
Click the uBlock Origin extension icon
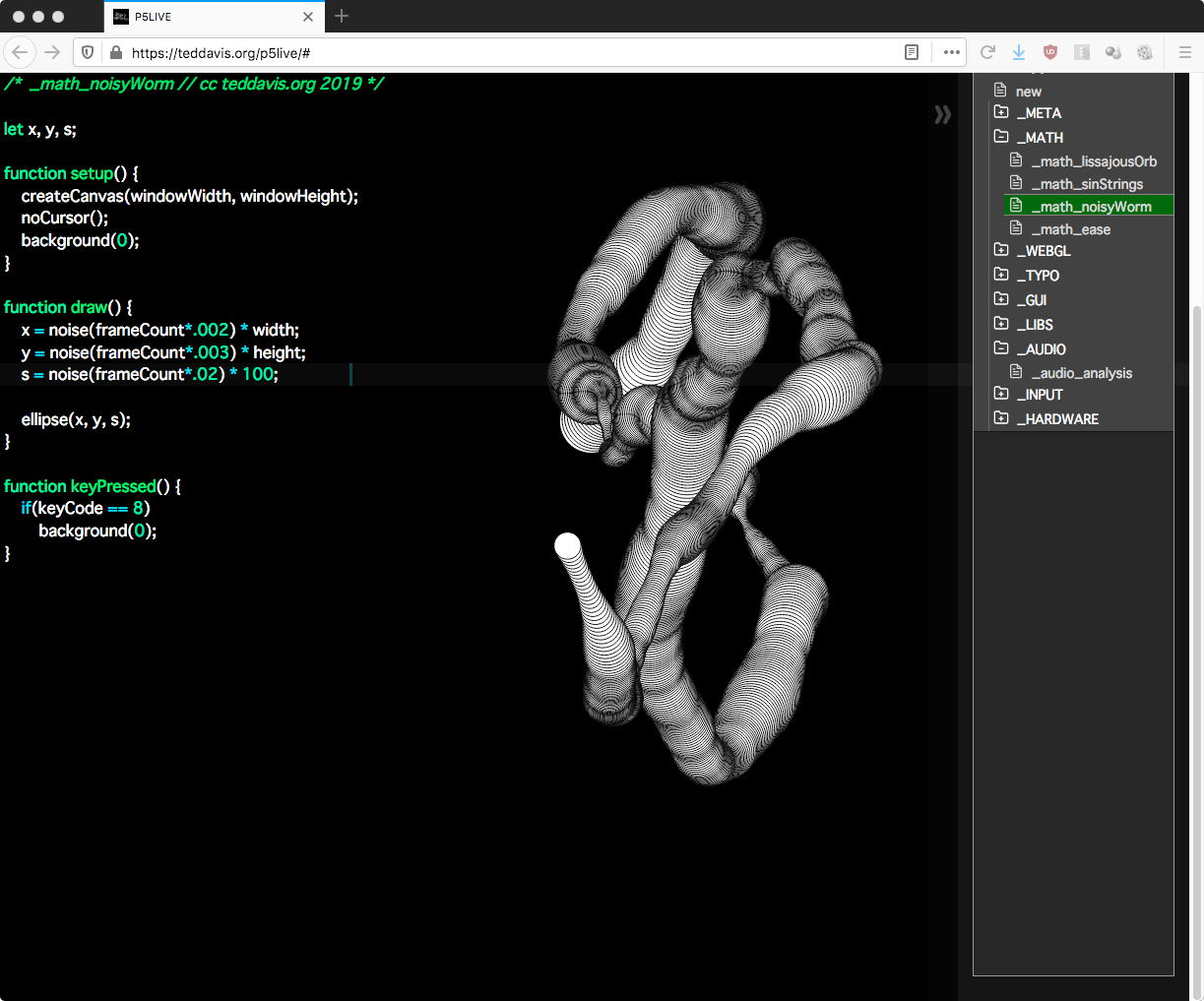(1050, 52)
